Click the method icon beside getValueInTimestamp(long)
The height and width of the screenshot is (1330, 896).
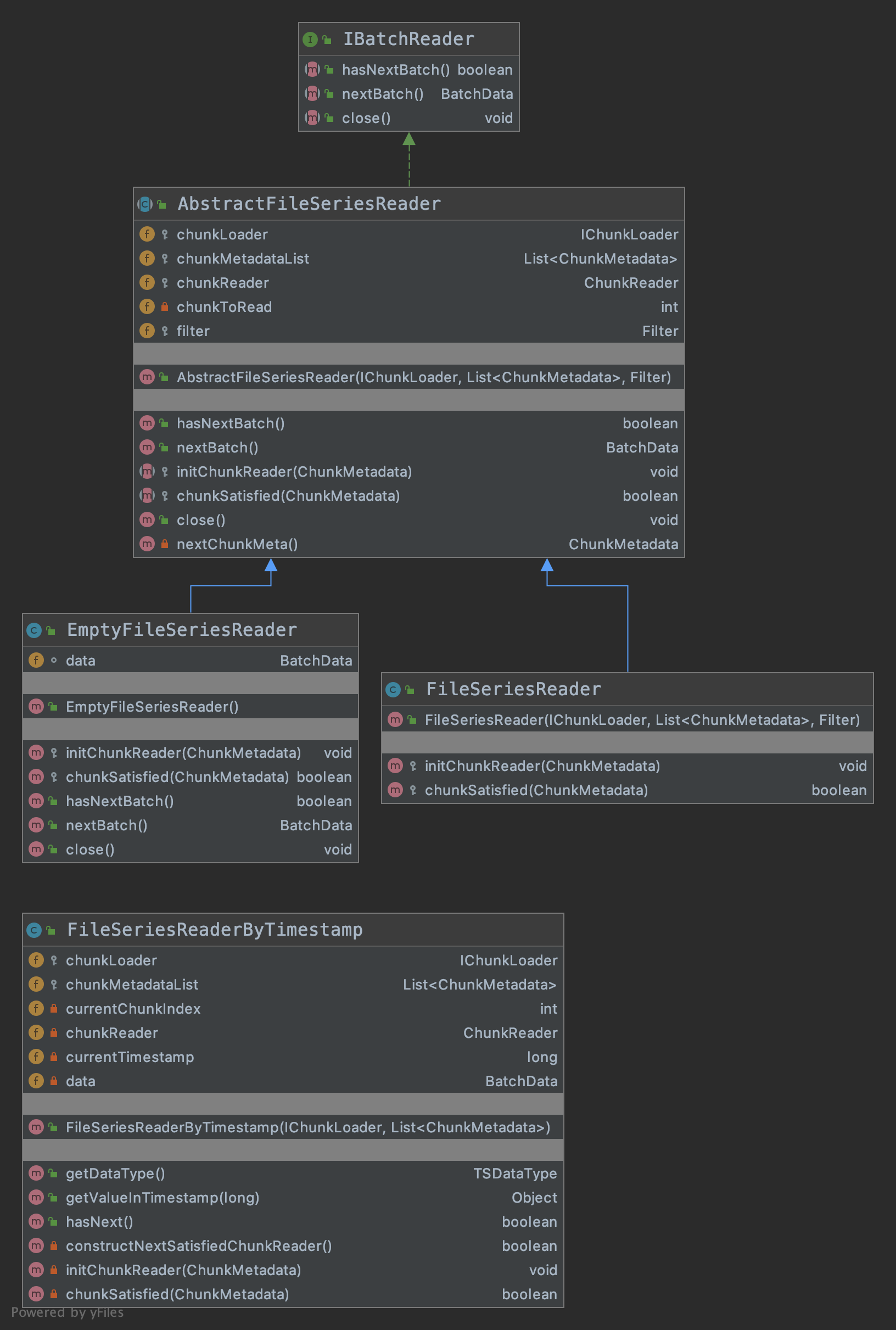pos(36,1198)
